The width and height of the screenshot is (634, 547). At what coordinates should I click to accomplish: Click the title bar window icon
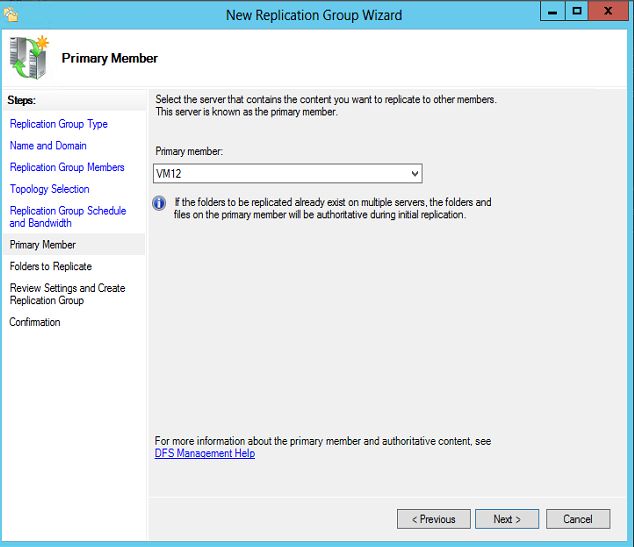point(11,15)
